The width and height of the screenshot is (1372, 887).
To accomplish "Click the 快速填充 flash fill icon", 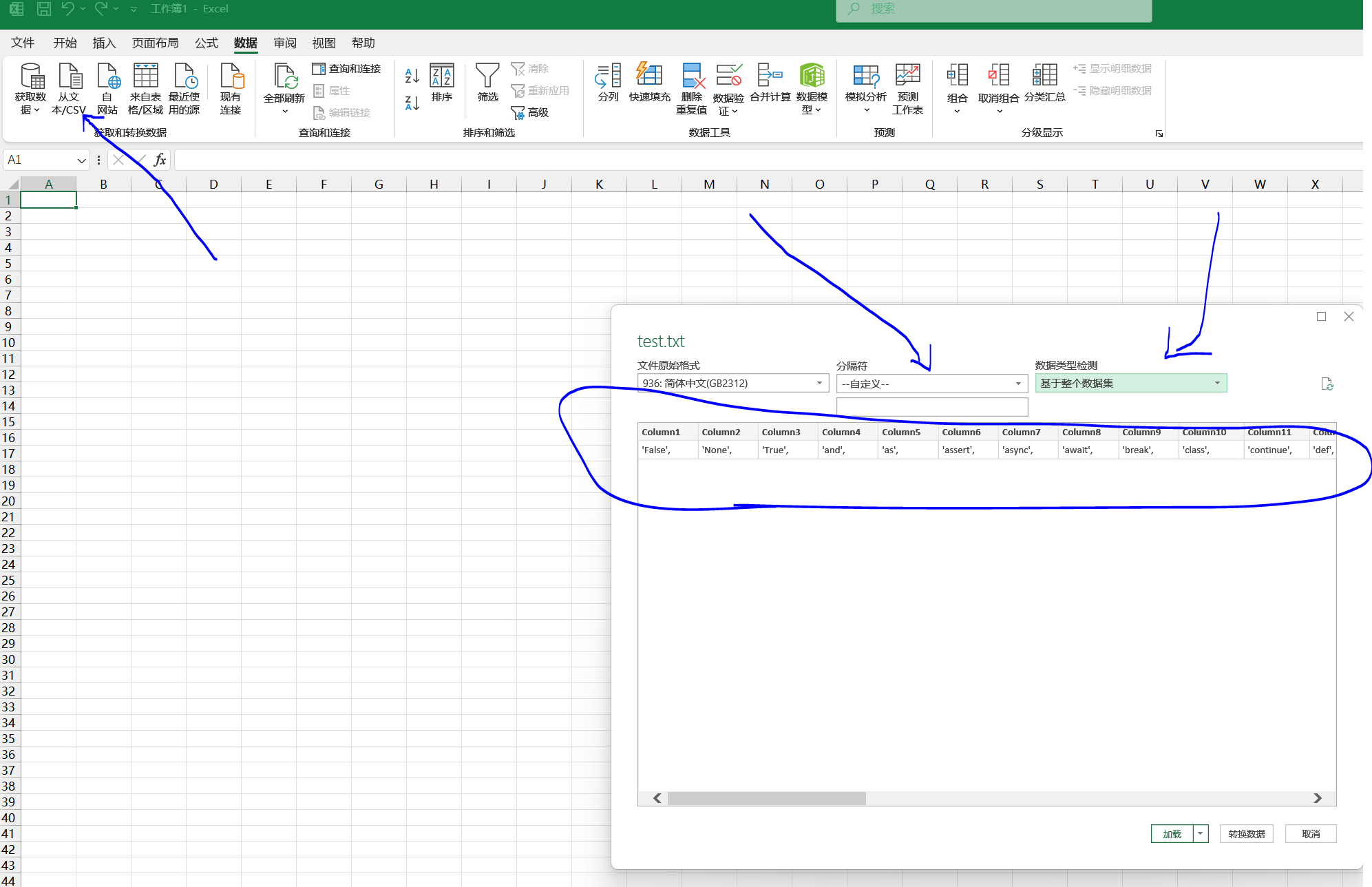I will point(649,75).
